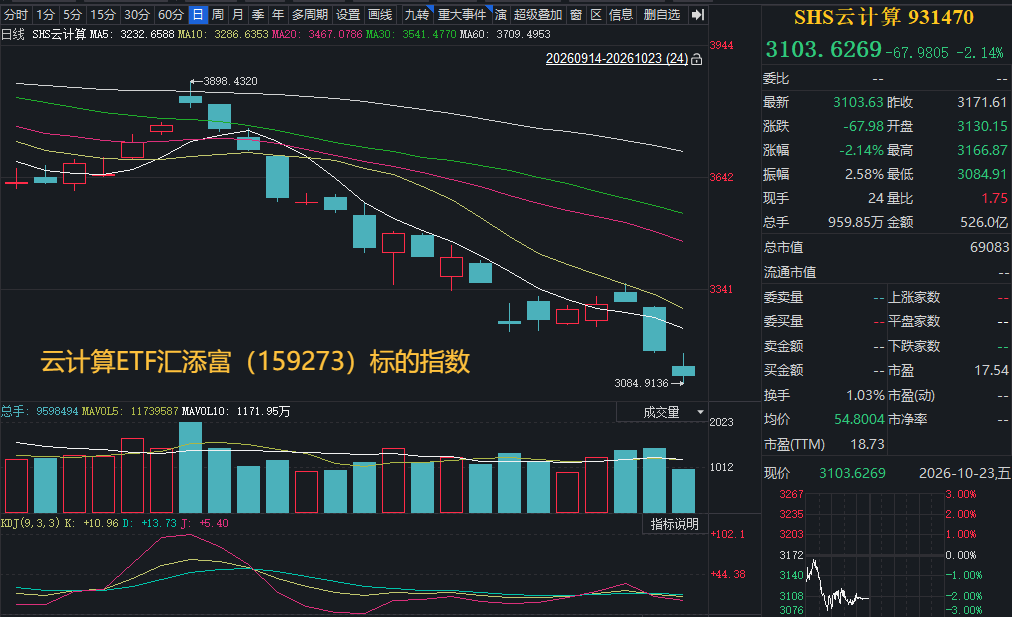
Task: Open the 信息 info panel
Action: click(x=621, y=15)
